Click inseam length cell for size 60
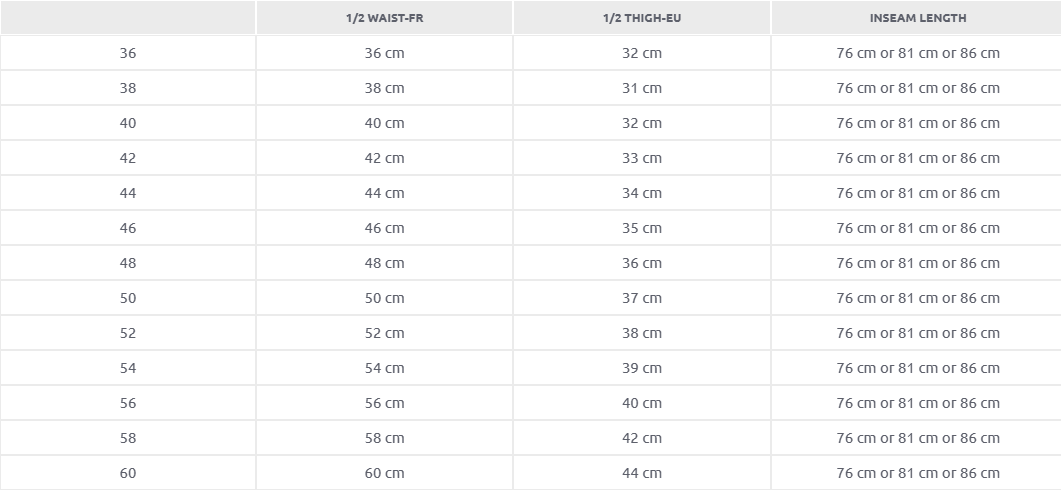Screen dimensions: 1061x490 917,473
